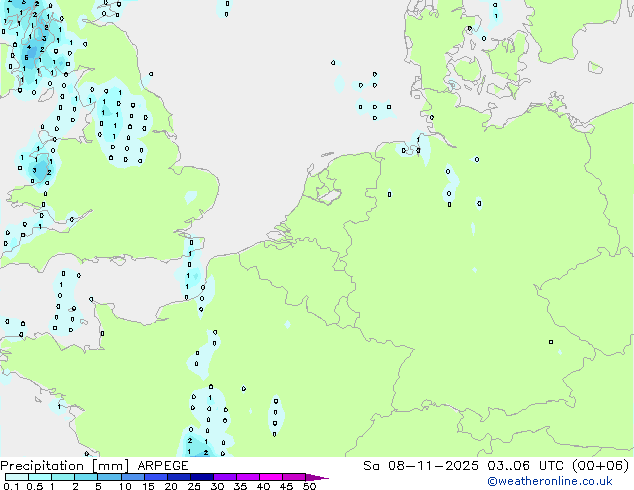Click the '0.5' legend scale label
This screenshot has width=634, height=490.
click(35, 486)
